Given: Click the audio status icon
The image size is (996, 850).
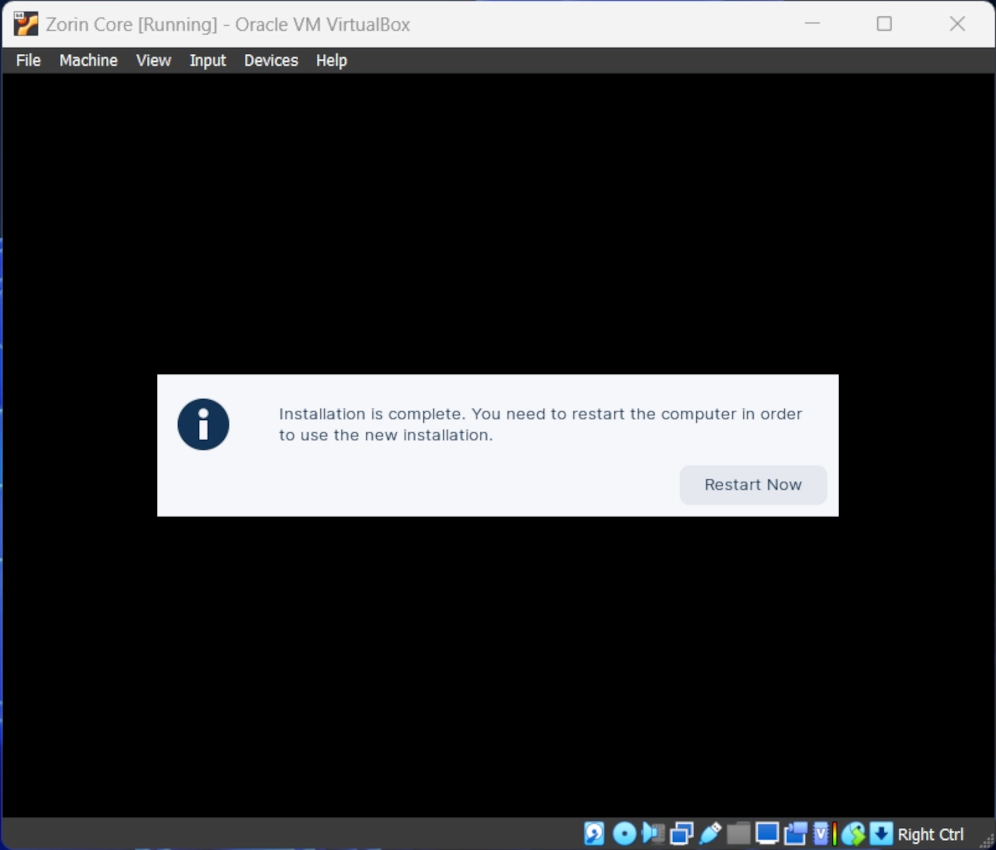Looking at the screenshot, I should (x=653, y=833).
